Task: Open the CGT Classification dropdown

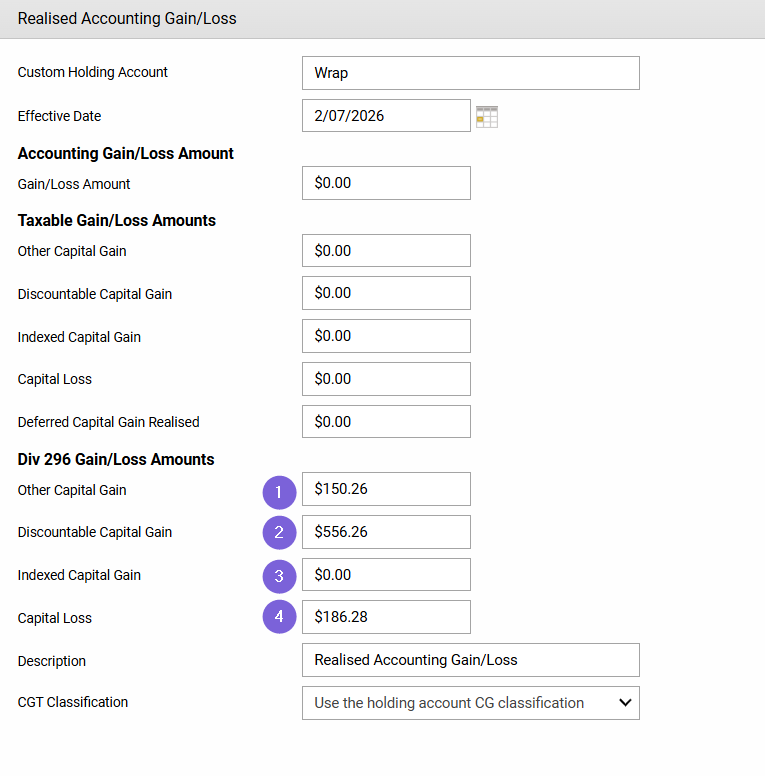Action: point(471,703)
